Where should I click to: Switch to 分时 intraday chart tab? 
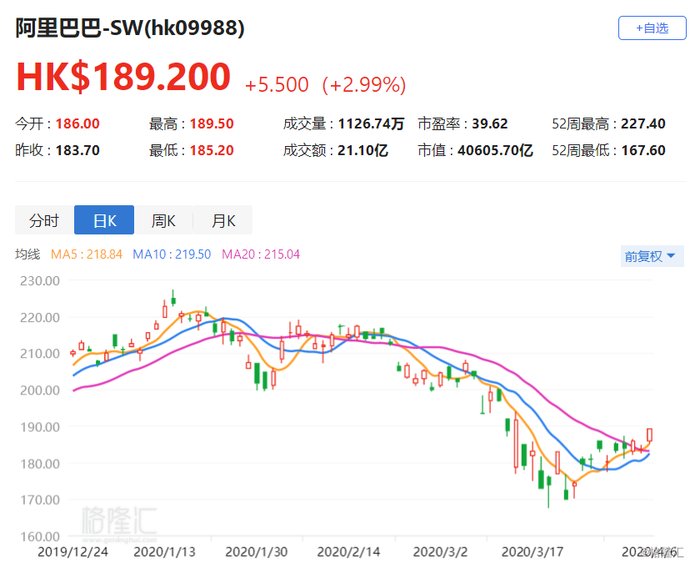(44, 220)
